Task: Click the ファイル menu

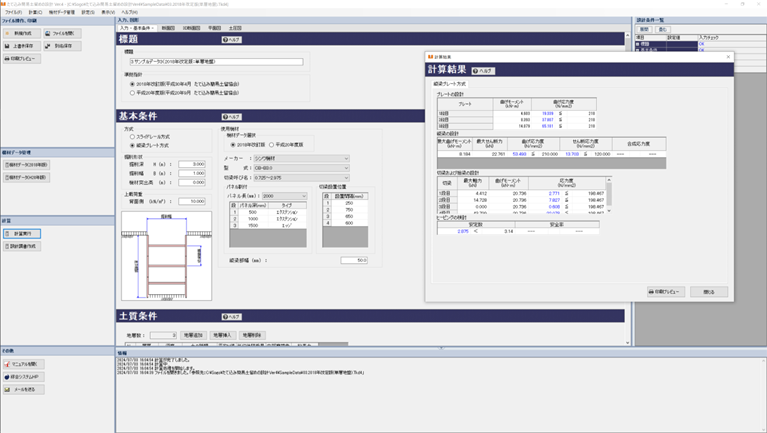Action: tap(13, 12)
